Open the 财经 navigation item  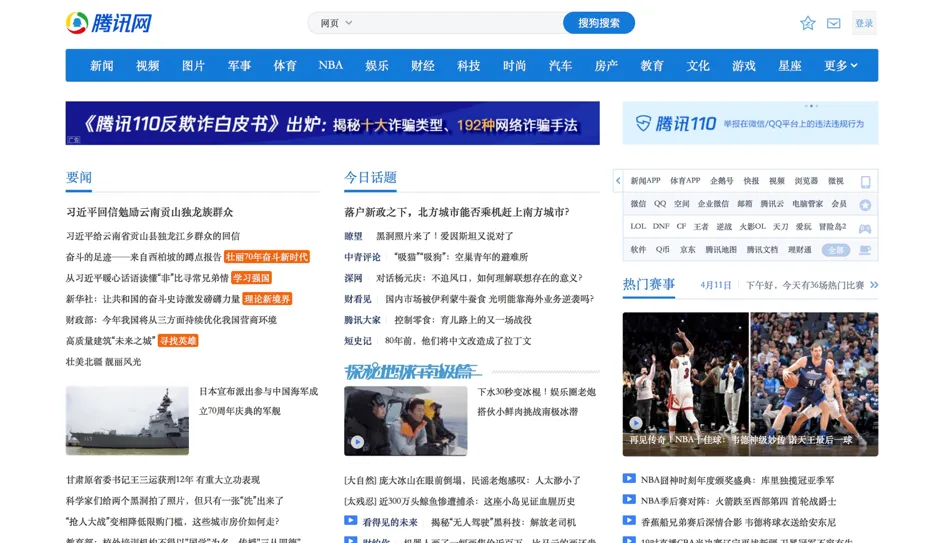(x=423, y=66)
